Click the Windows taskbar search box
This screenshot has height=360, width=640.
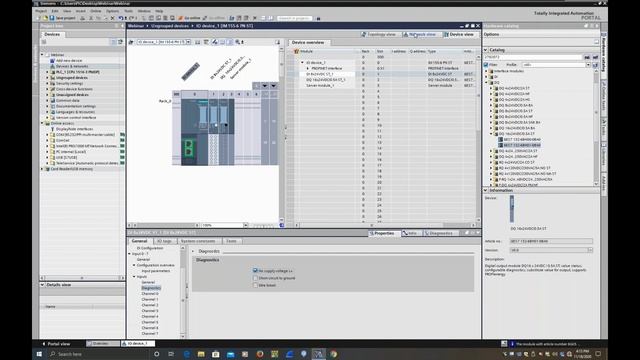[x=97, y=354]
